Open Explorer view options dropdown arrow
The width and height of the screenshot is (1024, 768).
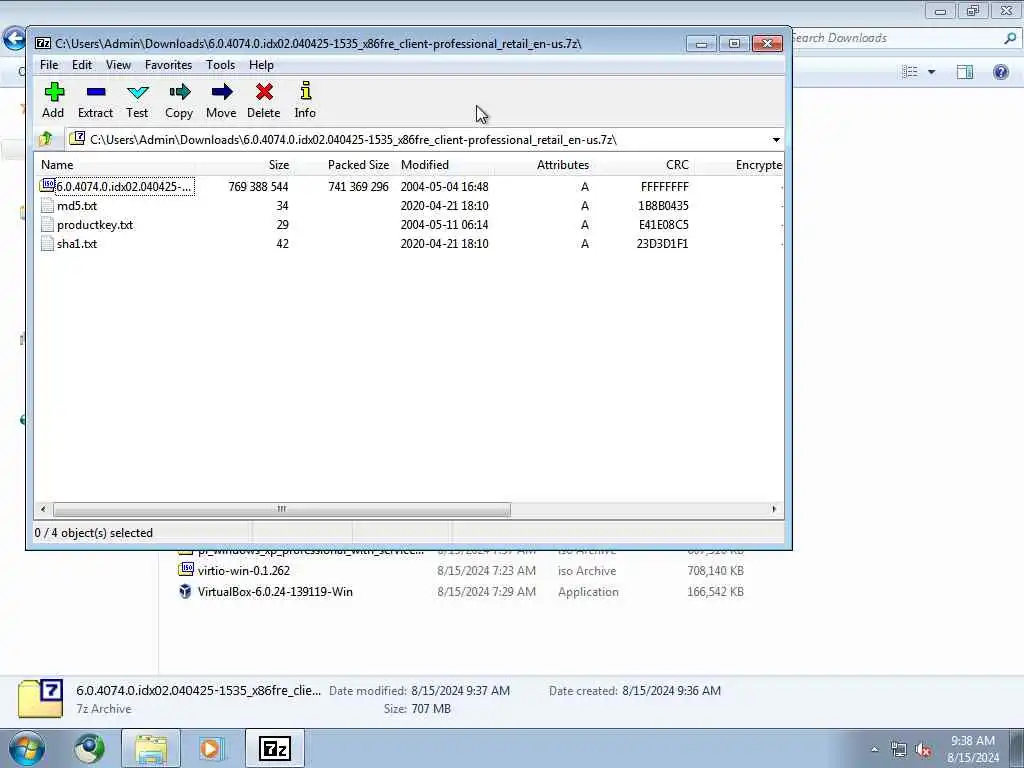(x=931, y=72)
